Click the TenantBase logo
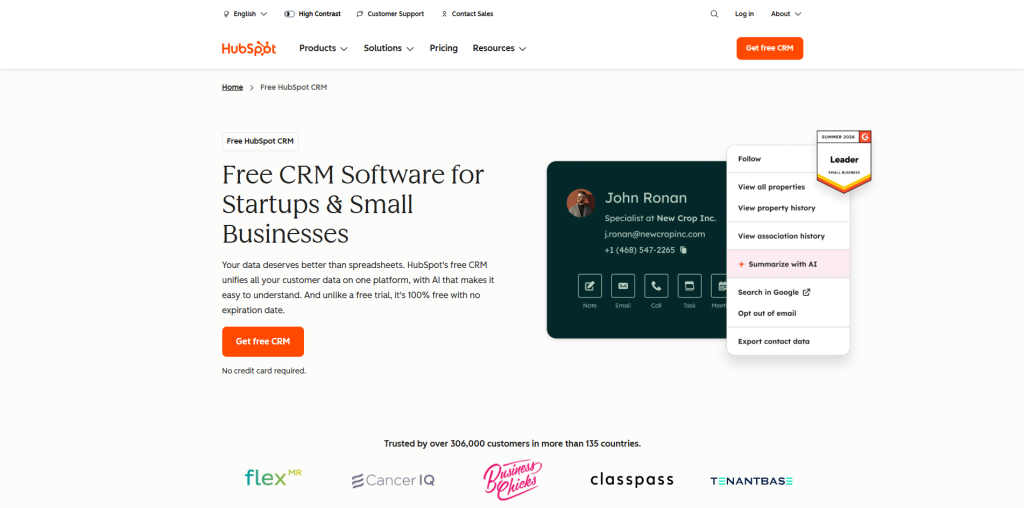The image size is (1024, 508). click(x=752, y=481)
